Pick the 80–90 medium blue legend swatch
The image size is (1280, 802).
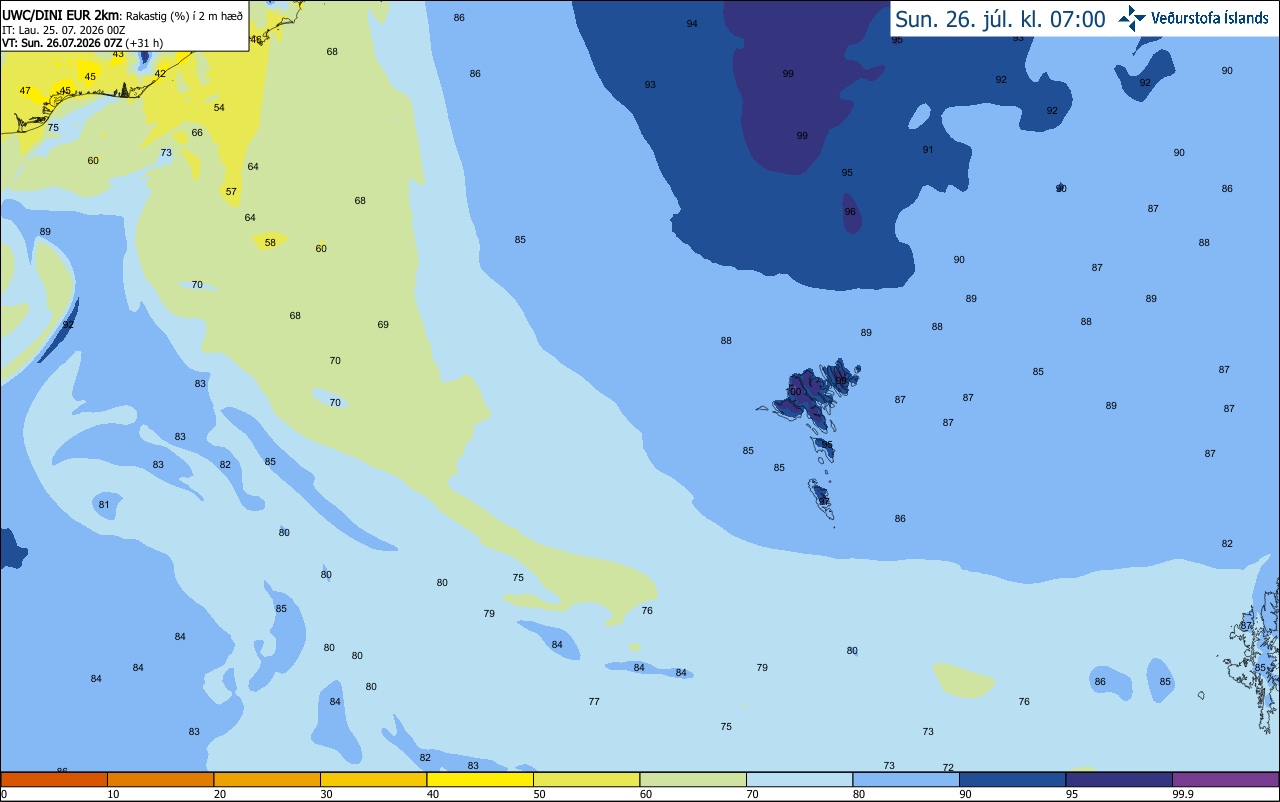(x=906, y=779)
